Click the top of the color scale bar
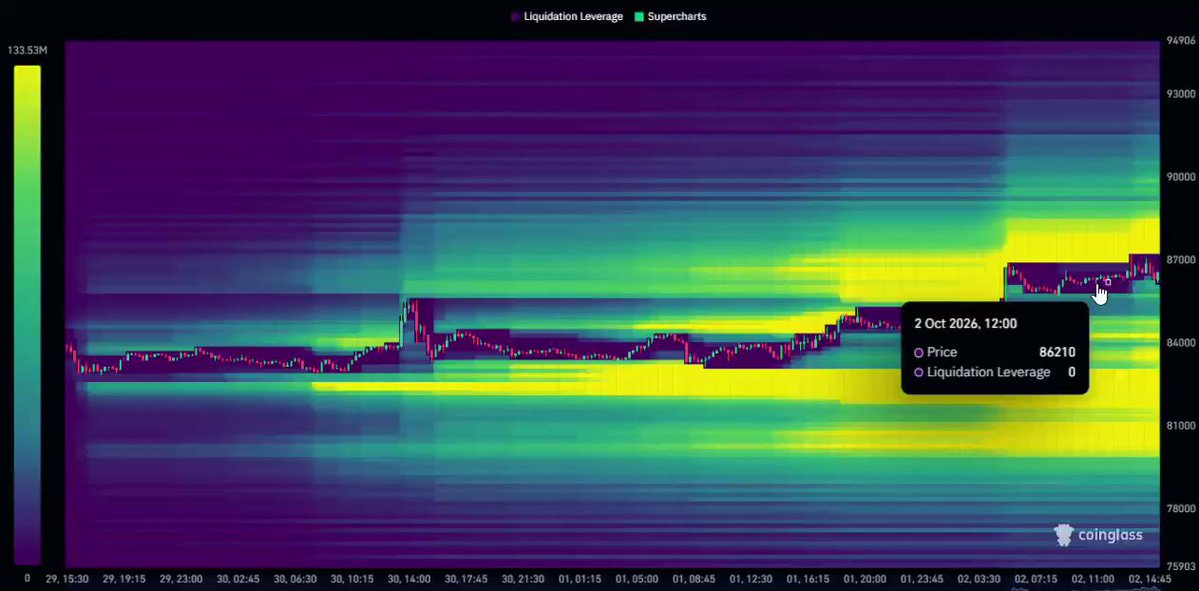 (x=28, y=70)
